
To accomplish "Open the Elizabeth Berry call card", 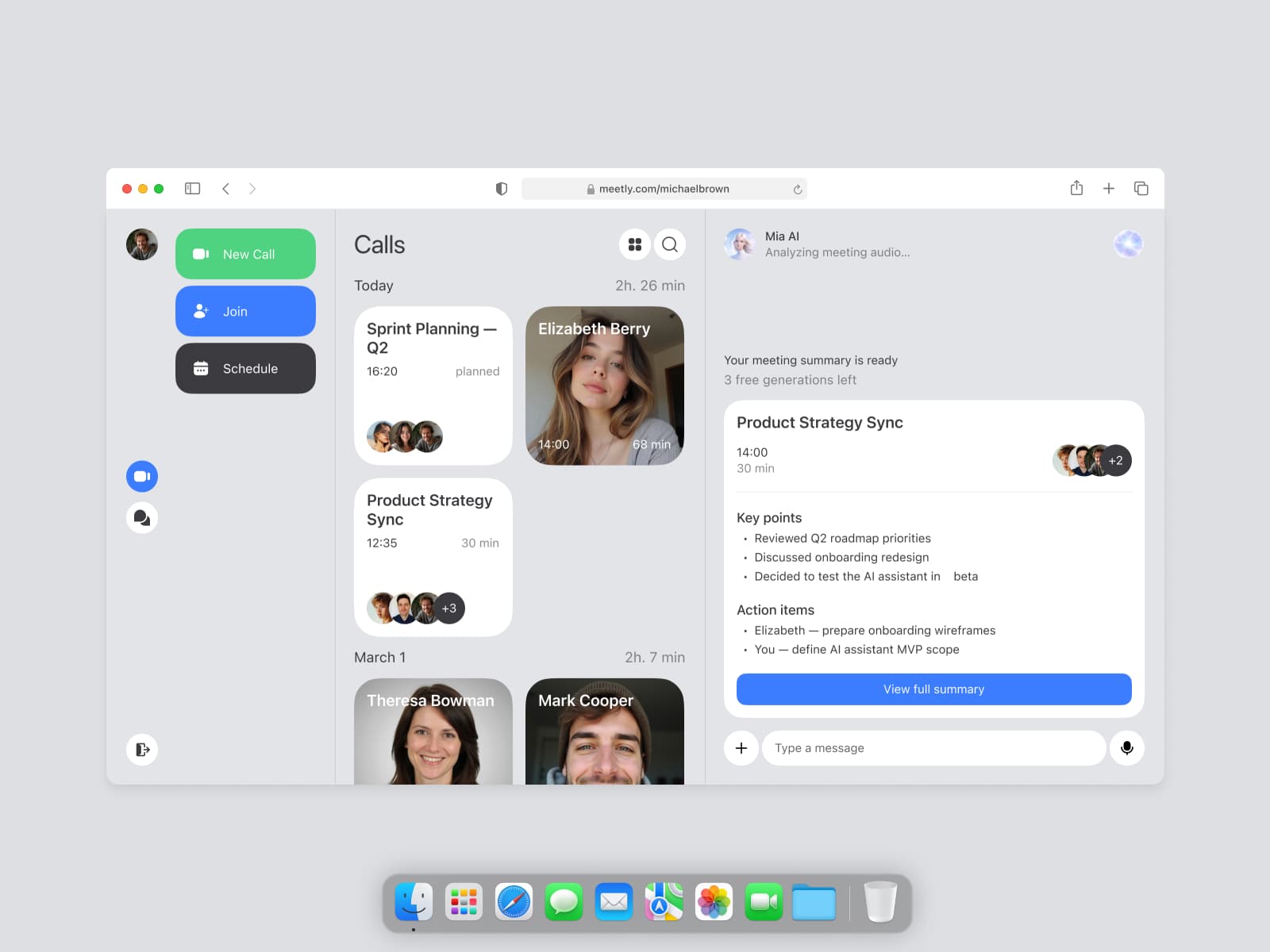I will (x=605, y=386).
